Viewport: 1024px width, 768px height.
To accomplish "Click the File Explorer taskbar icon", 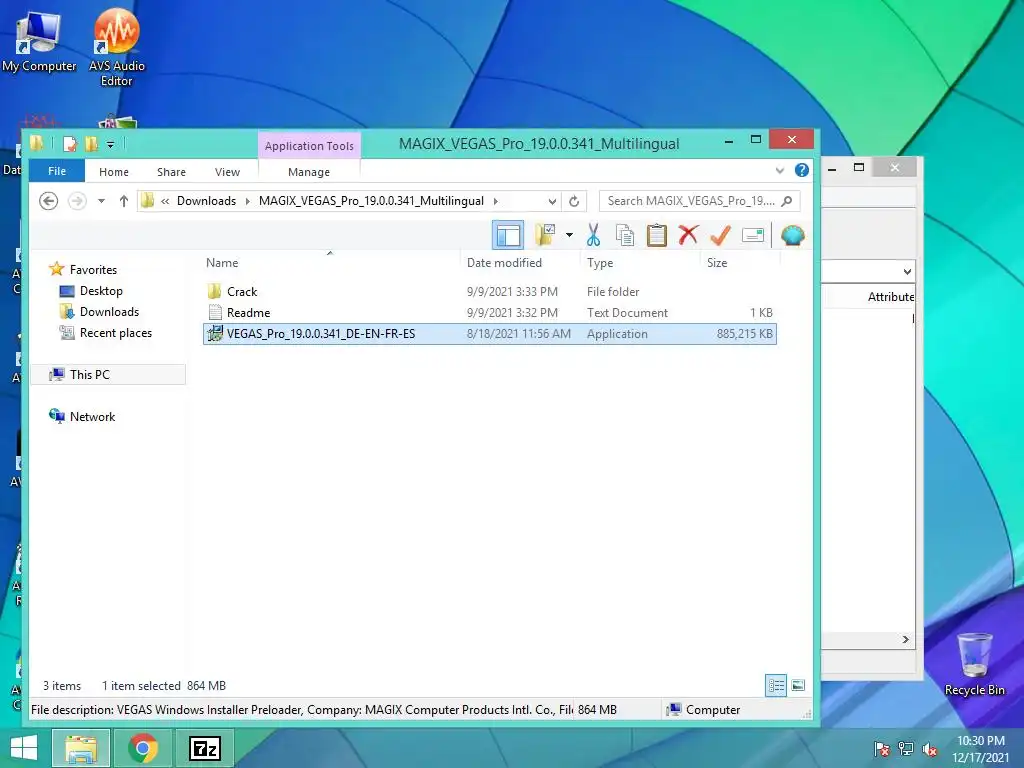I will (81, 748).
